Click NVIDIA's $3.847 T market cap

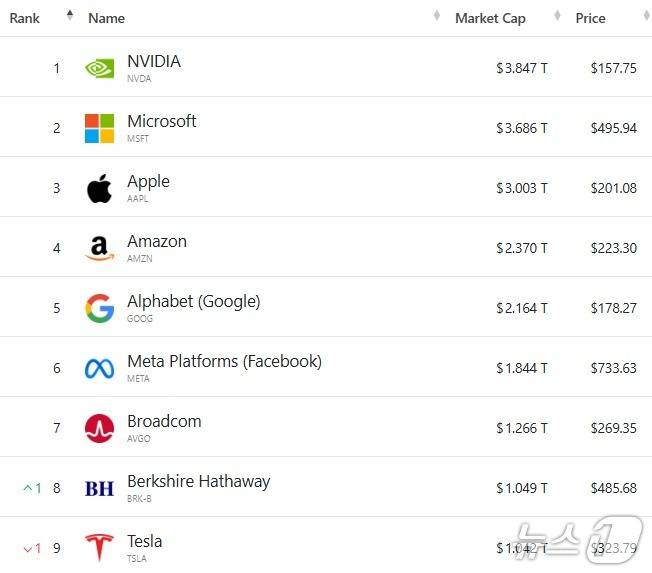coord(521,68)
